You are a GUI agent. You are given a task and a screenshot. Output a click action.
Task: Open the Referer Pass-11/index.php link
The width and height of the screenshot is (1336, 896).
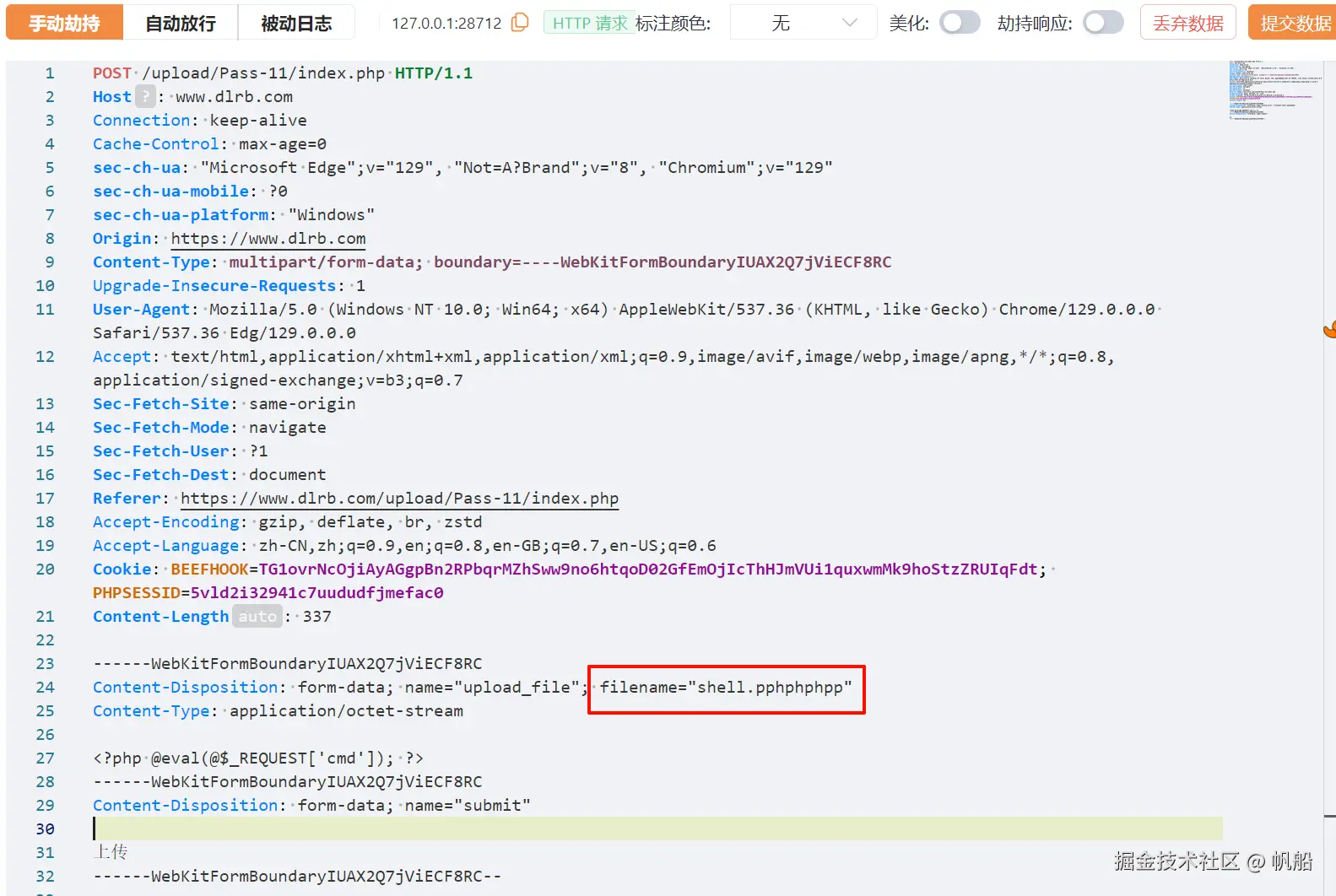[x=399, y=499]
